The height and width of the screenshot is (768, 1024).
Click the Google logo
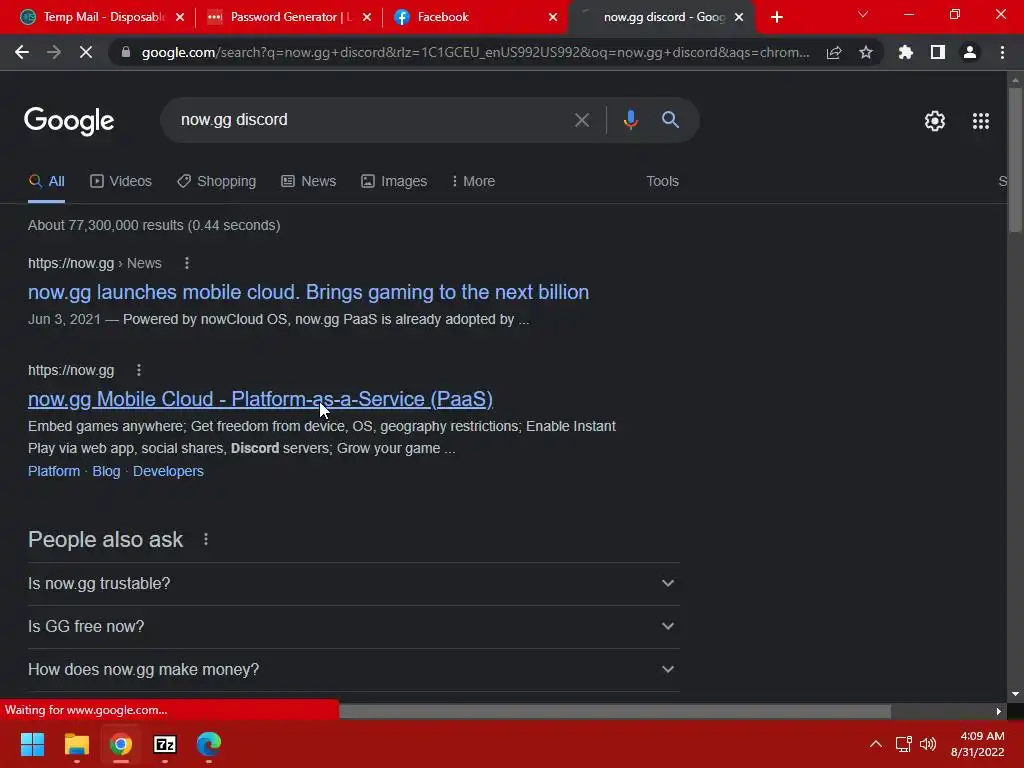tap(69, 121)
